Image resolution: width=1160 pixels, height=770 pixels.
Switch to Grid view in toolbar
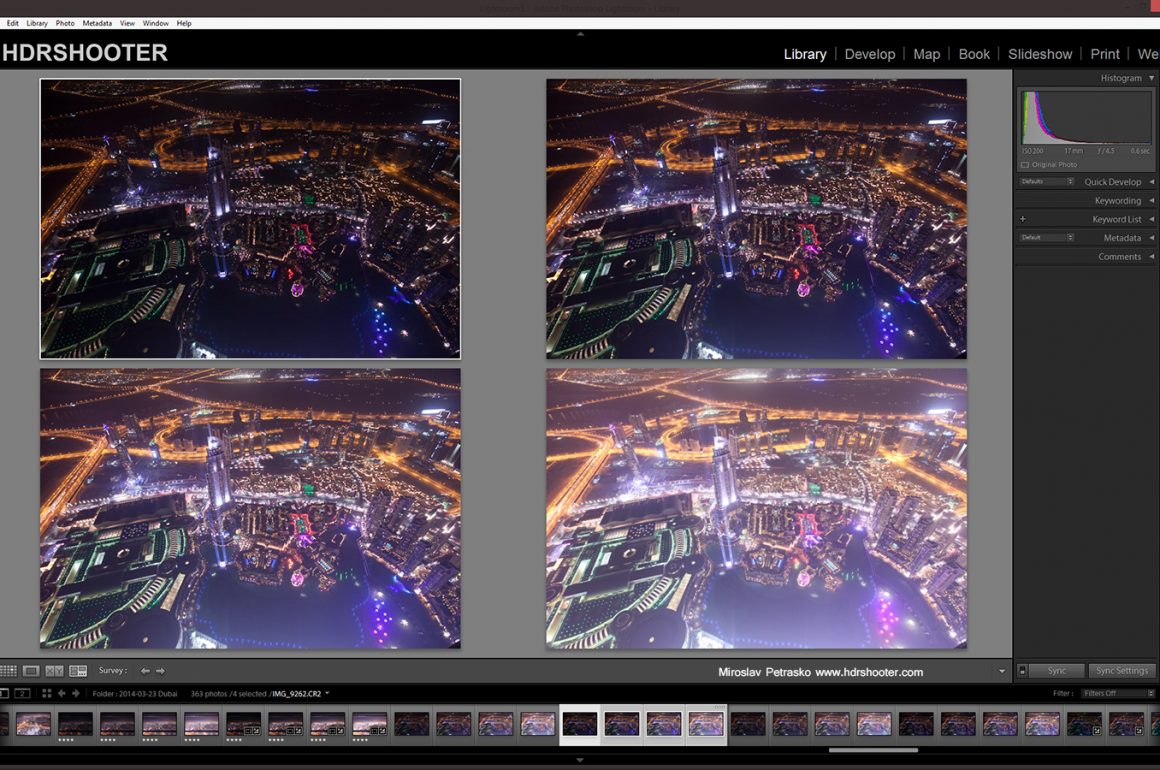8,671
